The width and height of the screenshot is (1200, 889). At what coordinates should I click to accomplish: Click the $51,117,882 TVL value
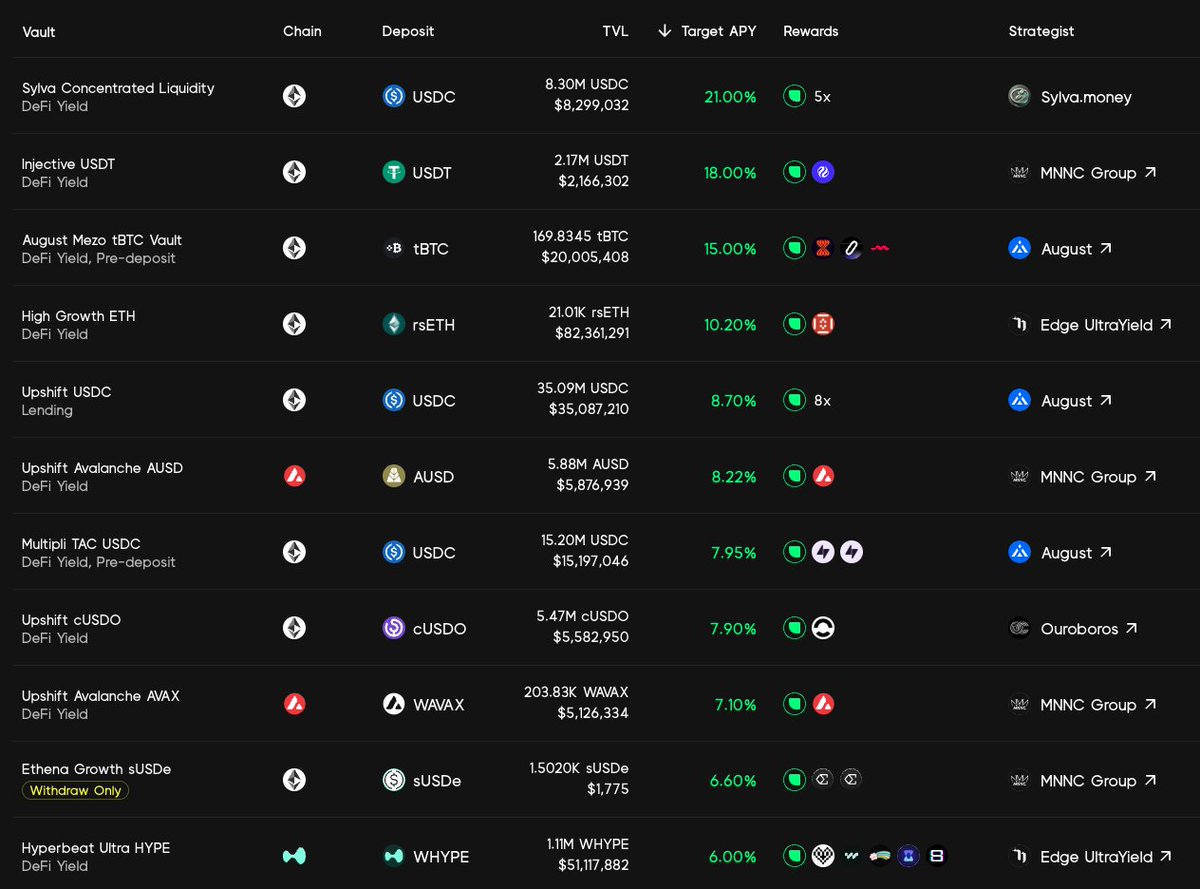[x=593, y=865]
